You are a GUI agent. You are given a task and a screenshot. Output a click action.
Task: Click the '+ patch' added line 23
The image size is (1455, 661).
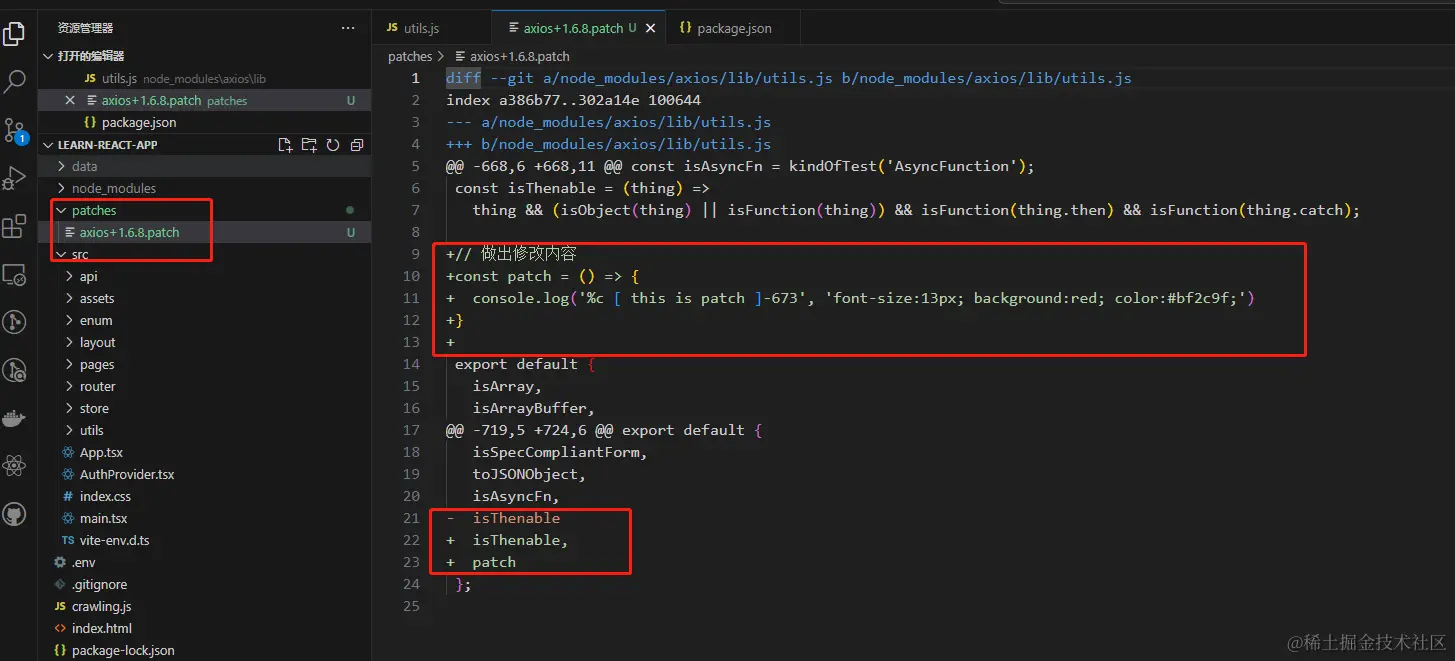481,562
